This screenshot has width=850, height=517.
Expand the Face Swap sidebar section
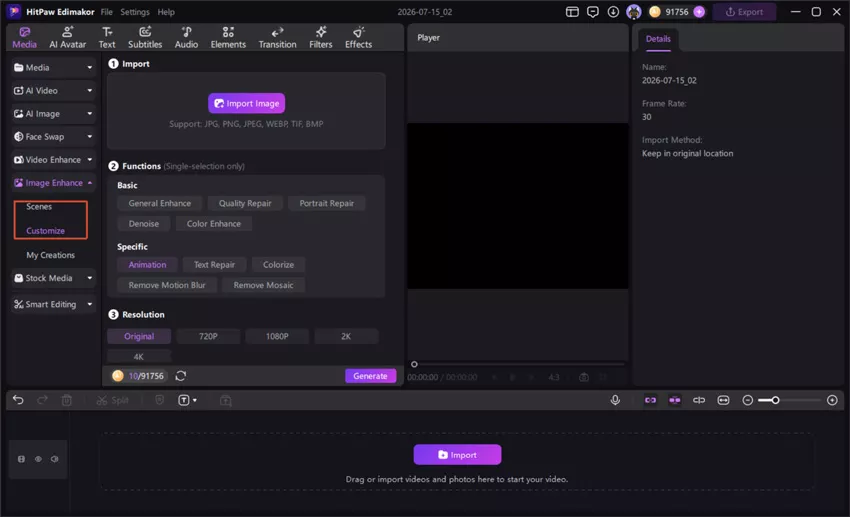click(53, 137)
